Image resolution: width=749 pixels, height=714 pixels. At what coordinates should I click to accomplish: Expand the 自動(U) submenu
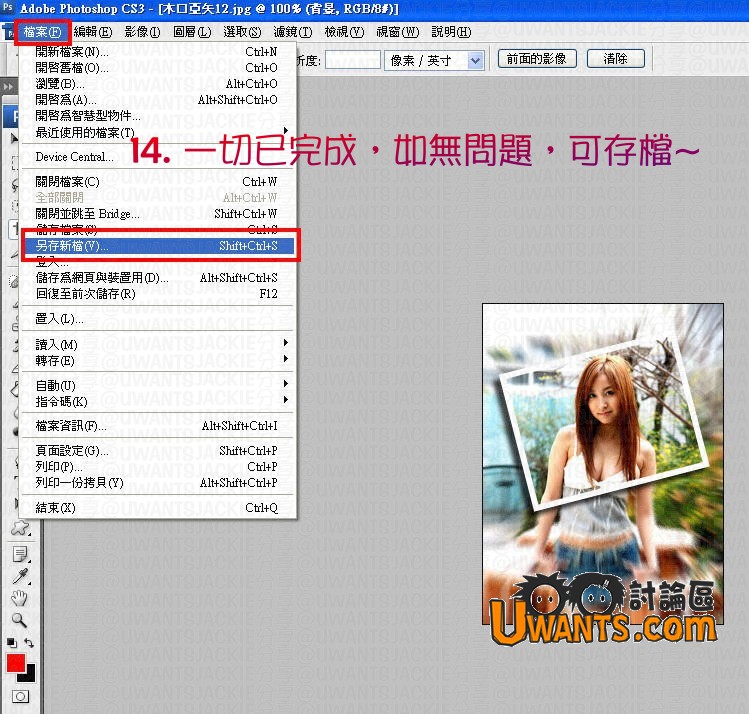[157, 385]
